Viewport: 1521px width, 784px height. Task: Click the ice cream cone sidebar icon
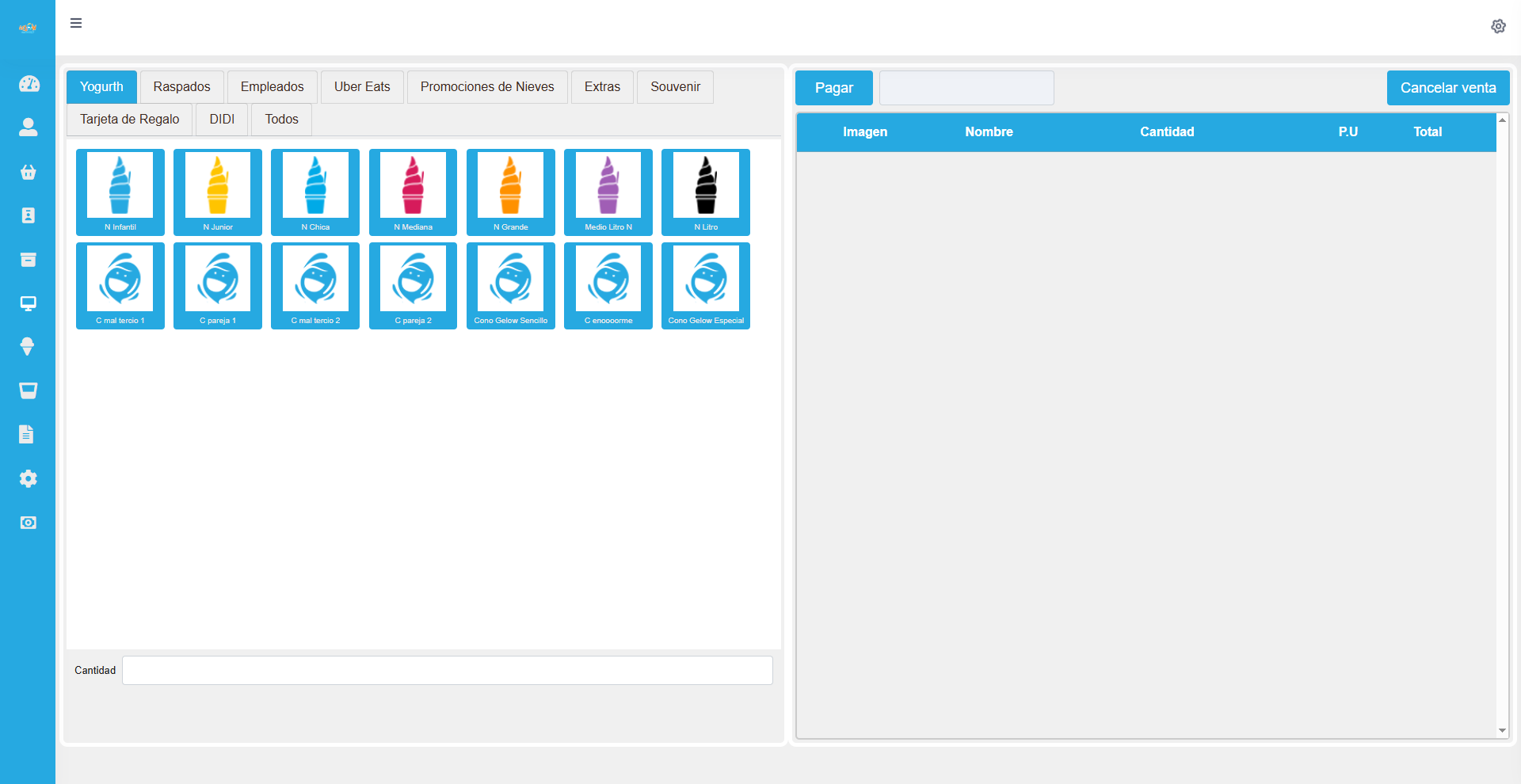coord(28,347)
